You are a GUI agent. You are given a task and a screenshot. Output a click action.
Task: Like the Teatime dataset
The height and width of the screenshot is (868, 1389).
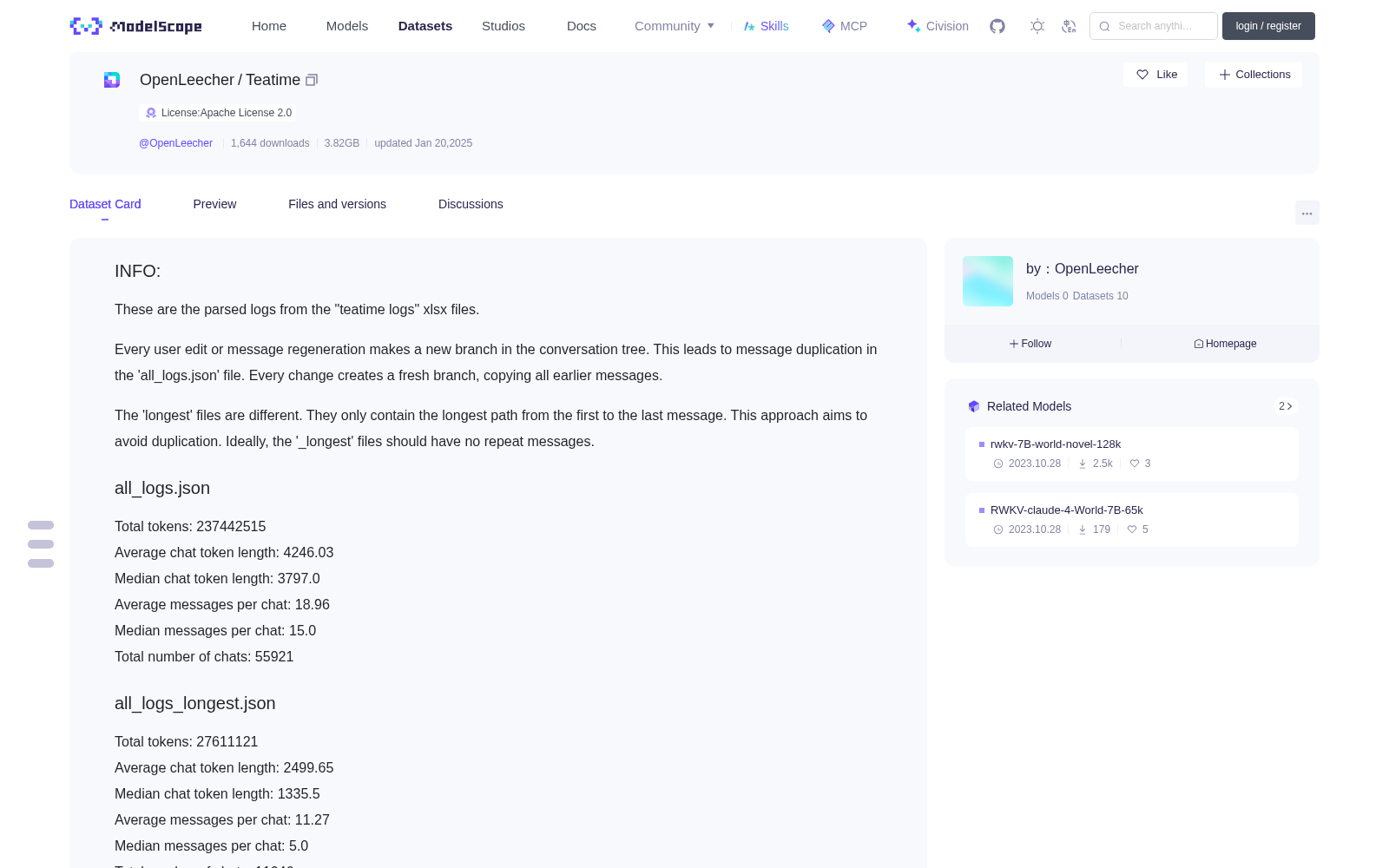[x=1156, y=75]
